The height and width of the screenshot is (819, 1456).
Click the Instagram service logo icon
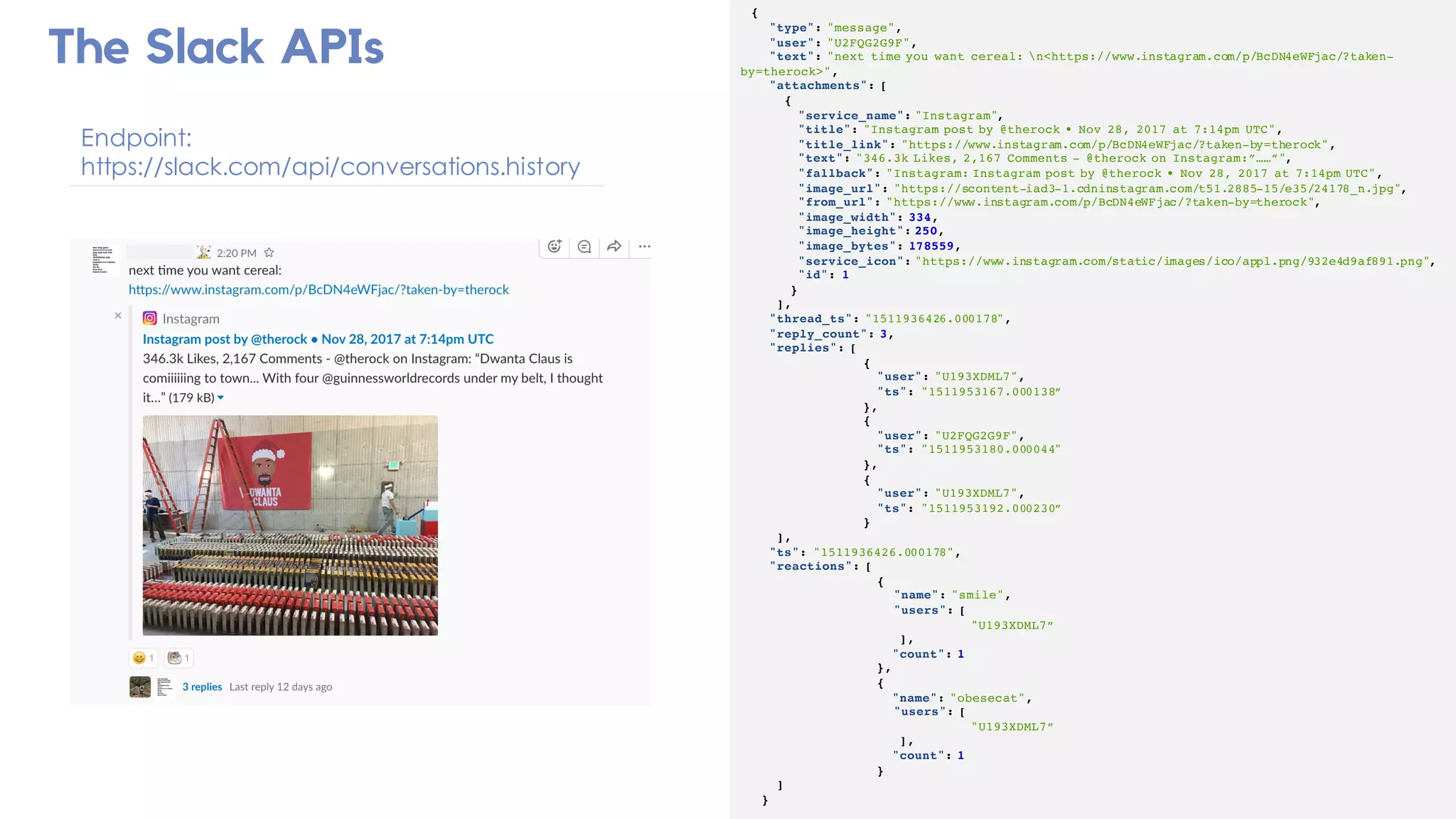[x=149, y=318]
